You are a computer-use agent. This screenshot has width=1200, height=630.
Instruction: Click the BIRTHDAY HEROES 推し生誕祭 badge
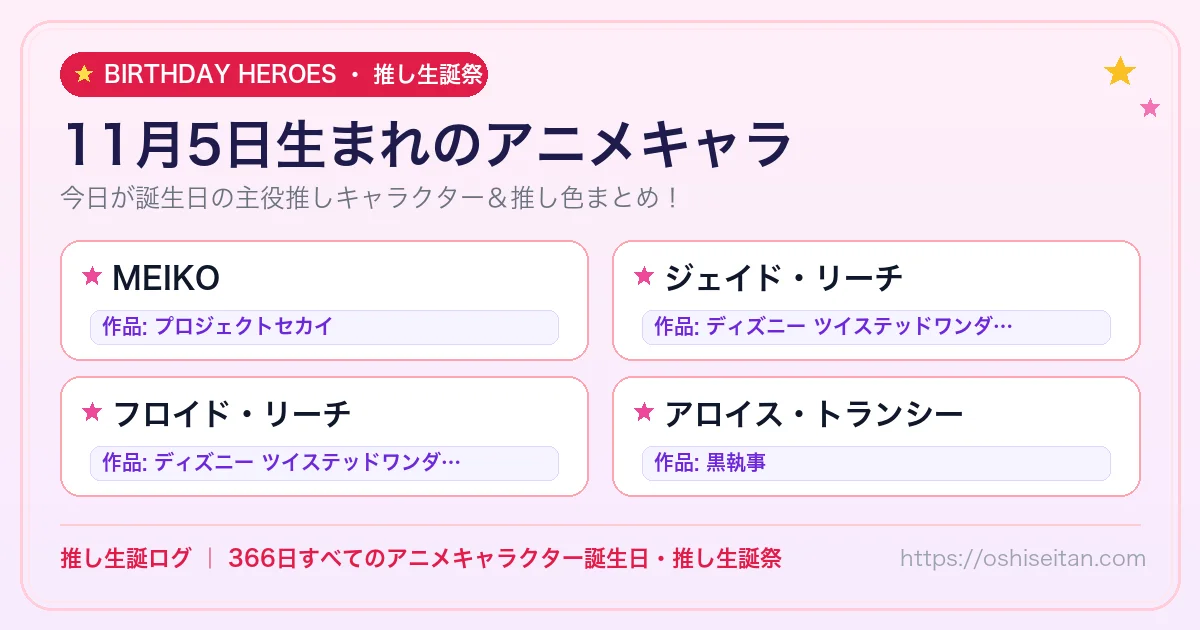[274, 74]
